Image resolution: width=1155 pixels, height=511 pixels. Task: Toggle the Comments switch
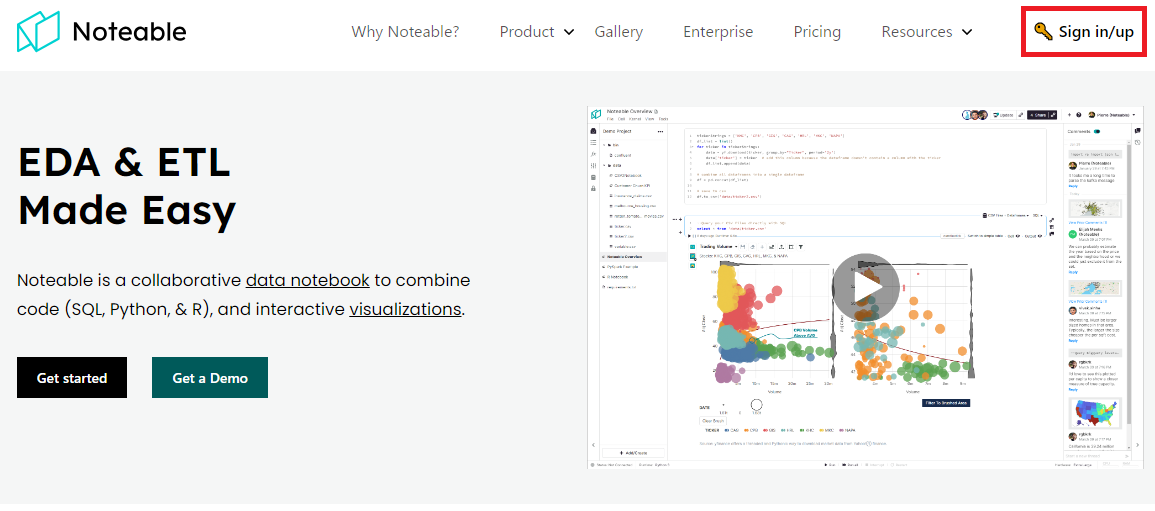click(x=1097, y=131)
